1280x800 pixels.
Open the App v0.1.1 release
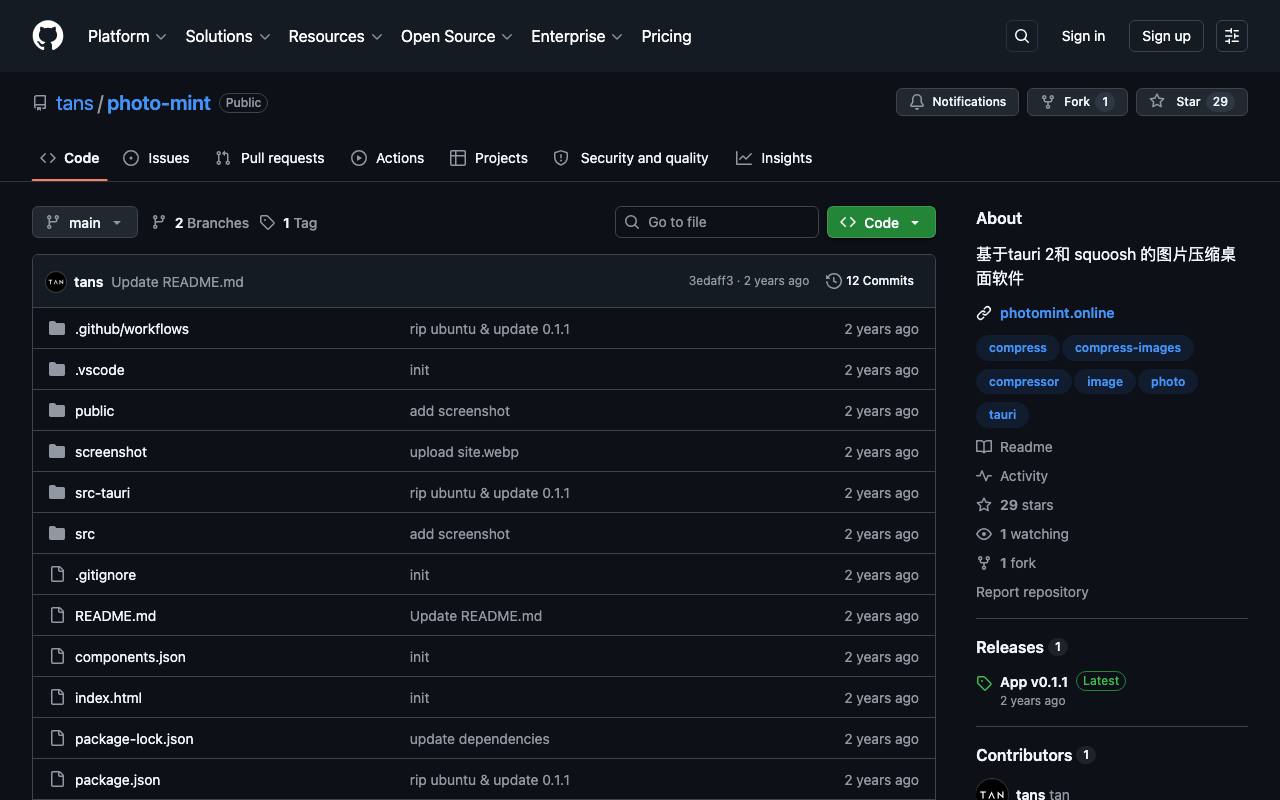pyautogui.click(x=1034, y=682)
